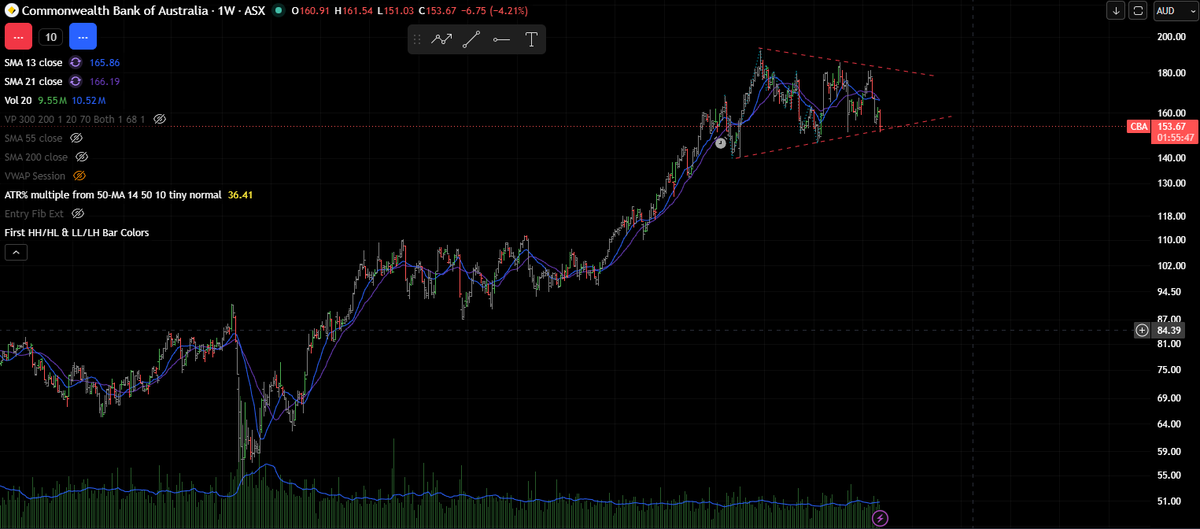
Task: Click the green market status dot
Action: point(278,11)
